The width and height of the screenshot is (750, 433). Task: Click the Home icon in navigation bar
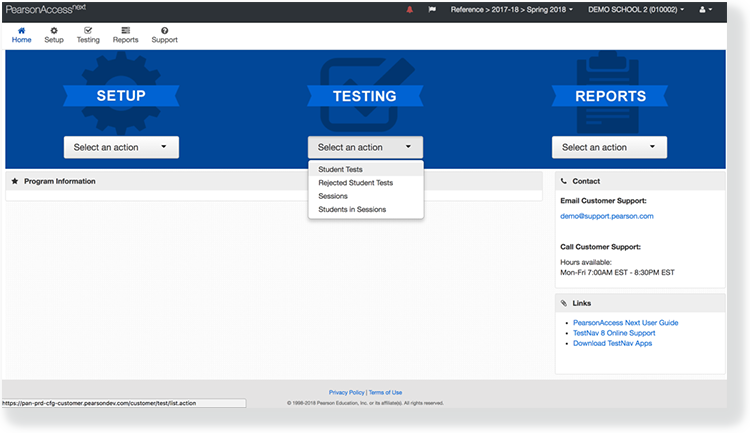pos(21,31)
